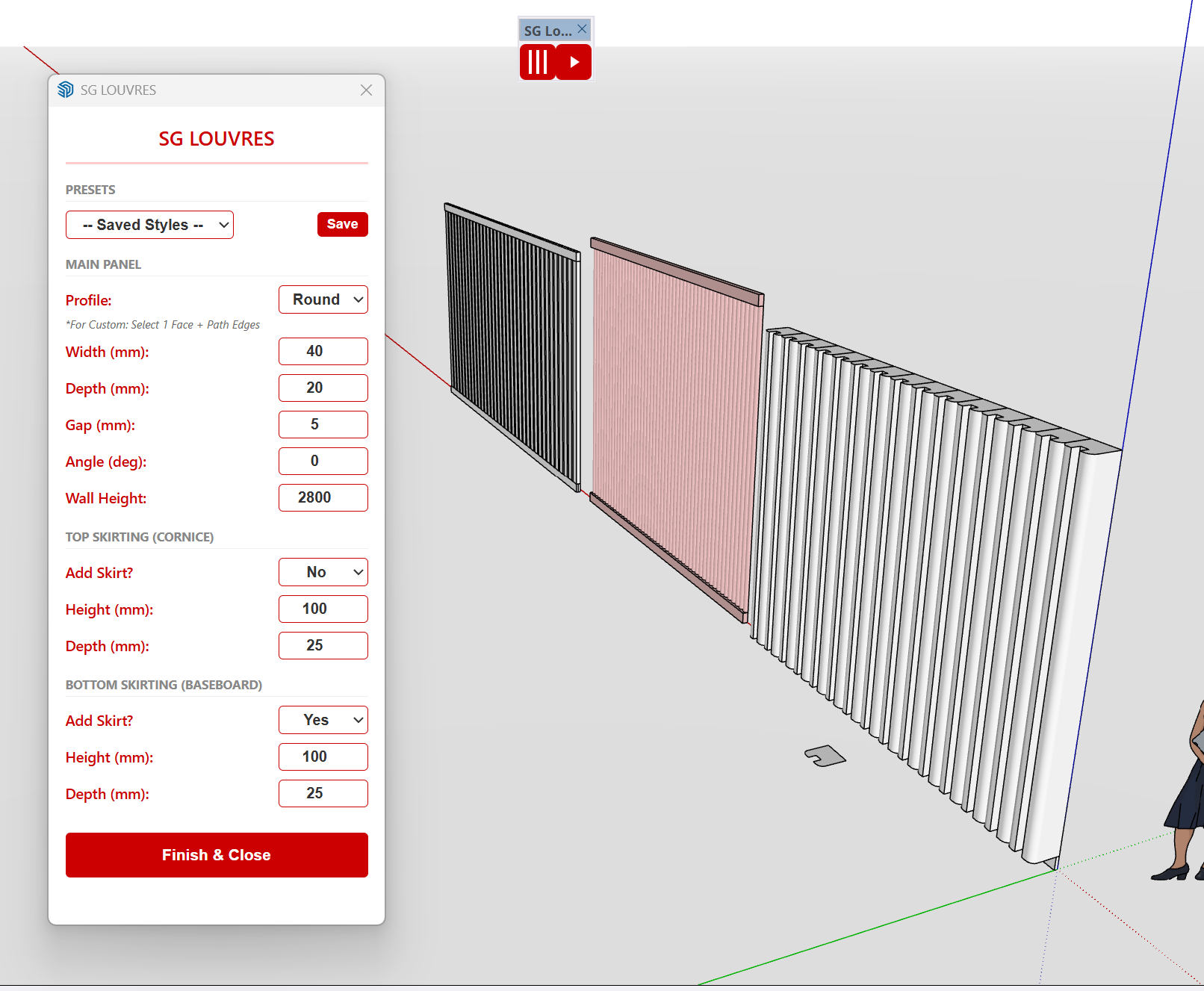Select the Wall Height field

click(x=323, y=497)
